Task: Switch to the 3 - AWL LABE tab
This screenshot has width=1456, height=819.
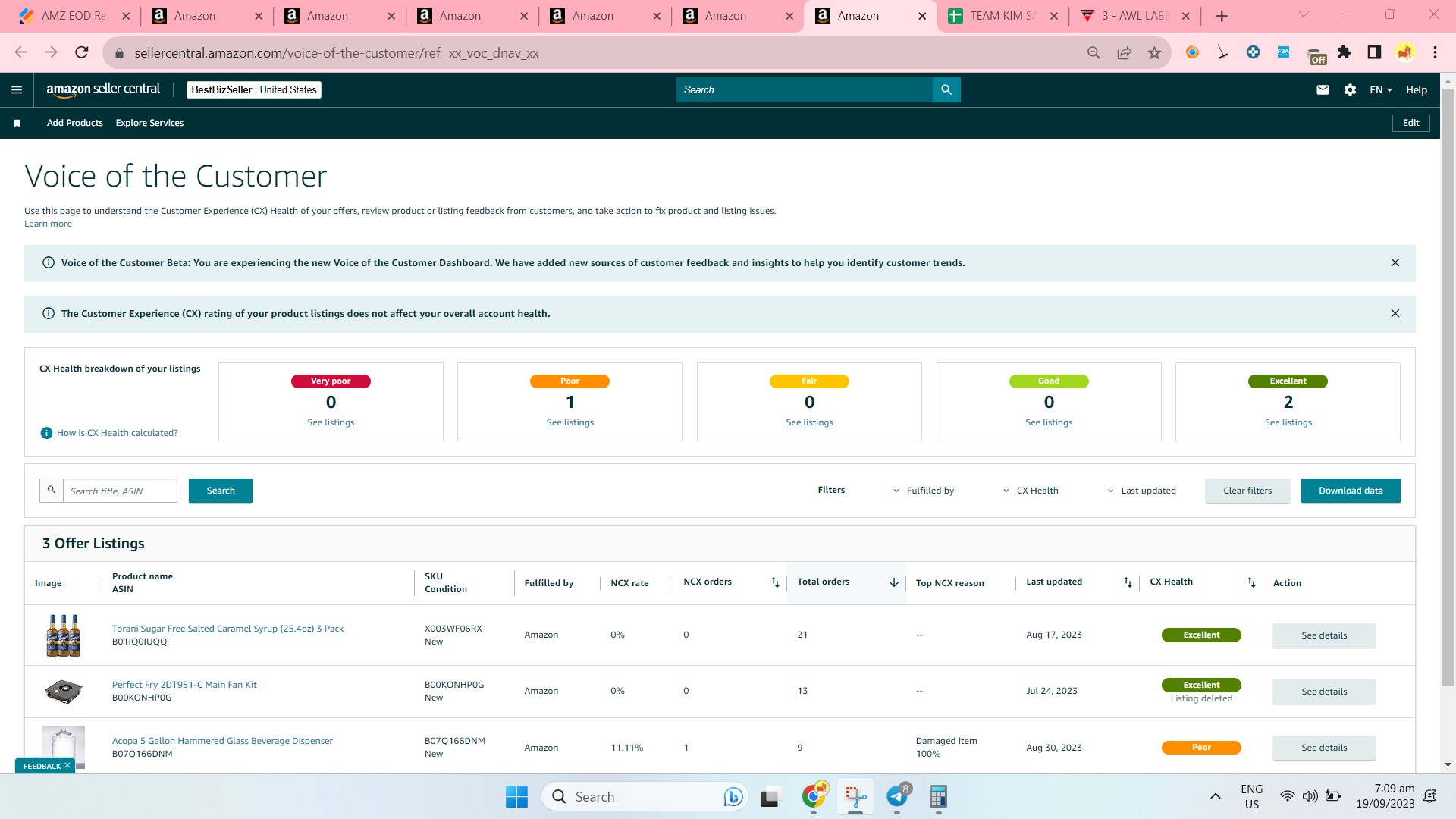Action: point(1135,16)
